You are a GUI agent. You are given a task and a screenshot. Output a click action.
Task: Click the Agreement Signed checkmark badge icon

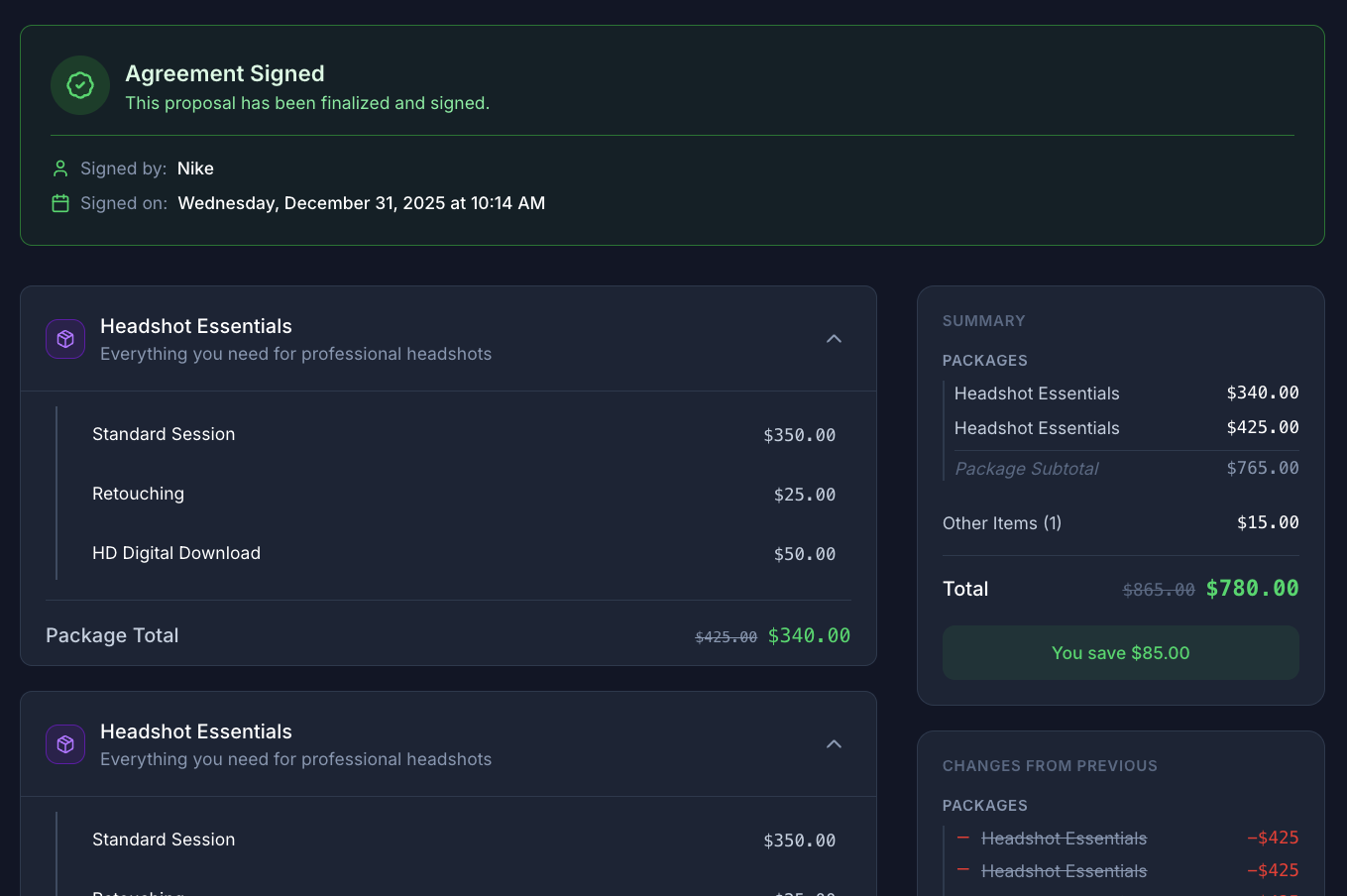tap(80, 85)
